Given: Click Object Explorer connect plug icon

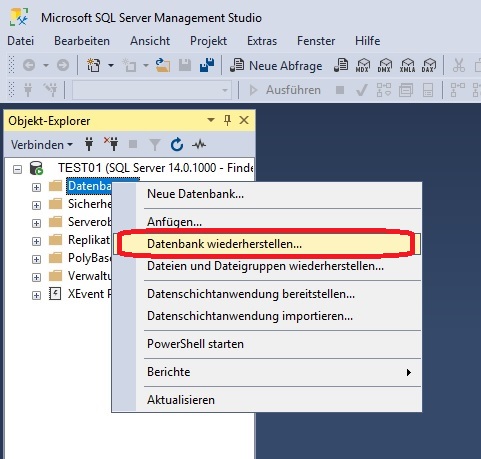Looking at the screenshot, I should [x=89, y=144].
